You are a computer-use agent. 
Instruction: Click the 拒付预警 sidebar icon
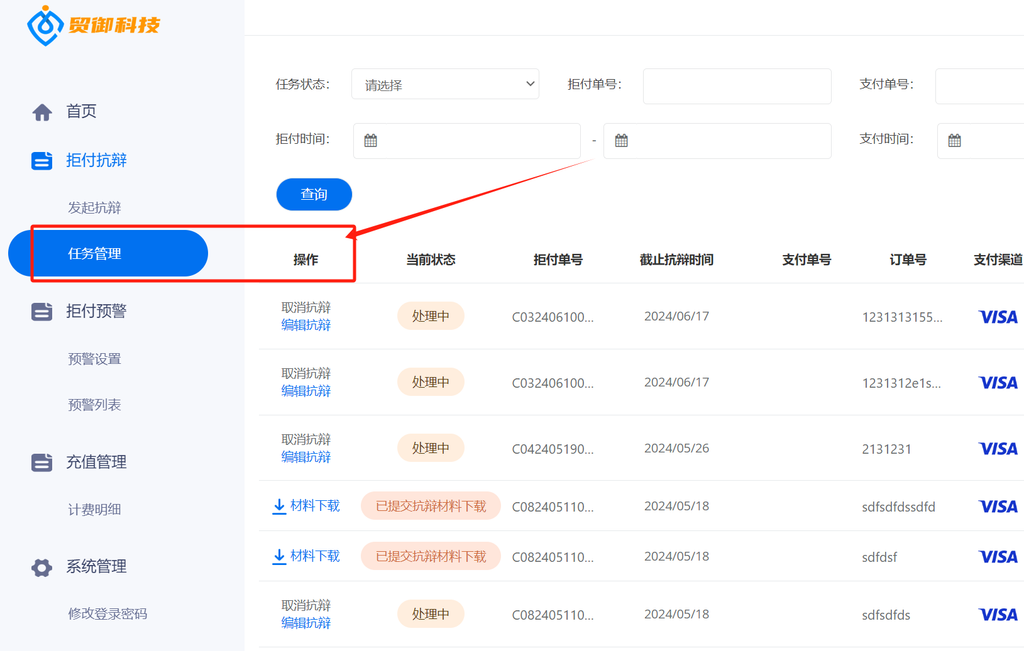click(42, 311)
